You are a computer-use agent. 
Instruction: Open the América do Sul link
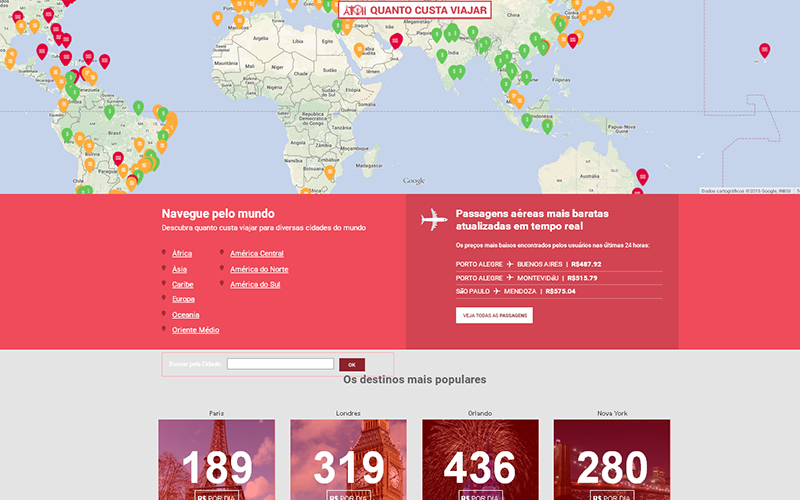[x=255, y=284]
